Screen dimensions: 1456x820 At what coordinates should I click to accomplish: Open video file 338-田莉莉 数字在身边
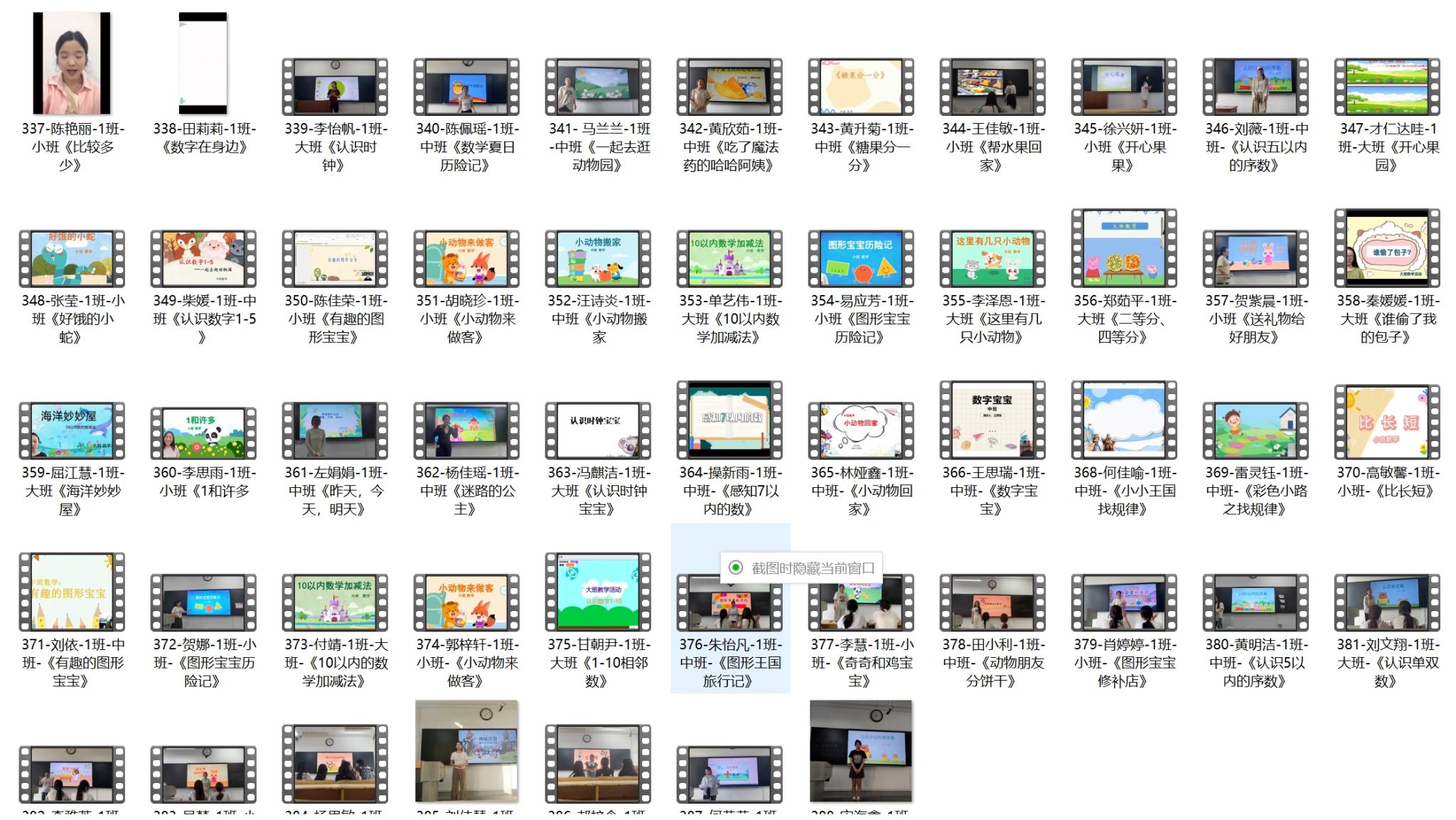(x=203, y=64)
